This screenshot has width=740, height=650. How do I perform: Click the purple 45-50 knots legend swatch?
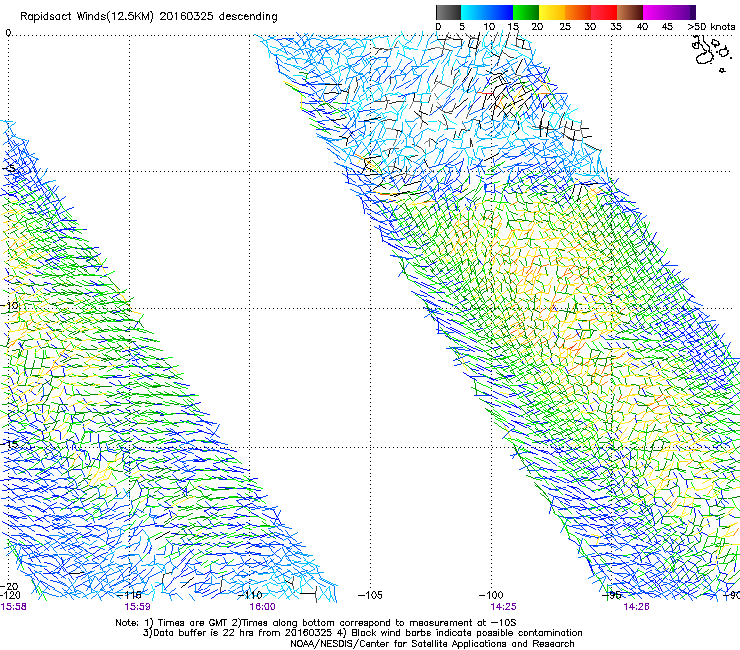click(682, 12)
